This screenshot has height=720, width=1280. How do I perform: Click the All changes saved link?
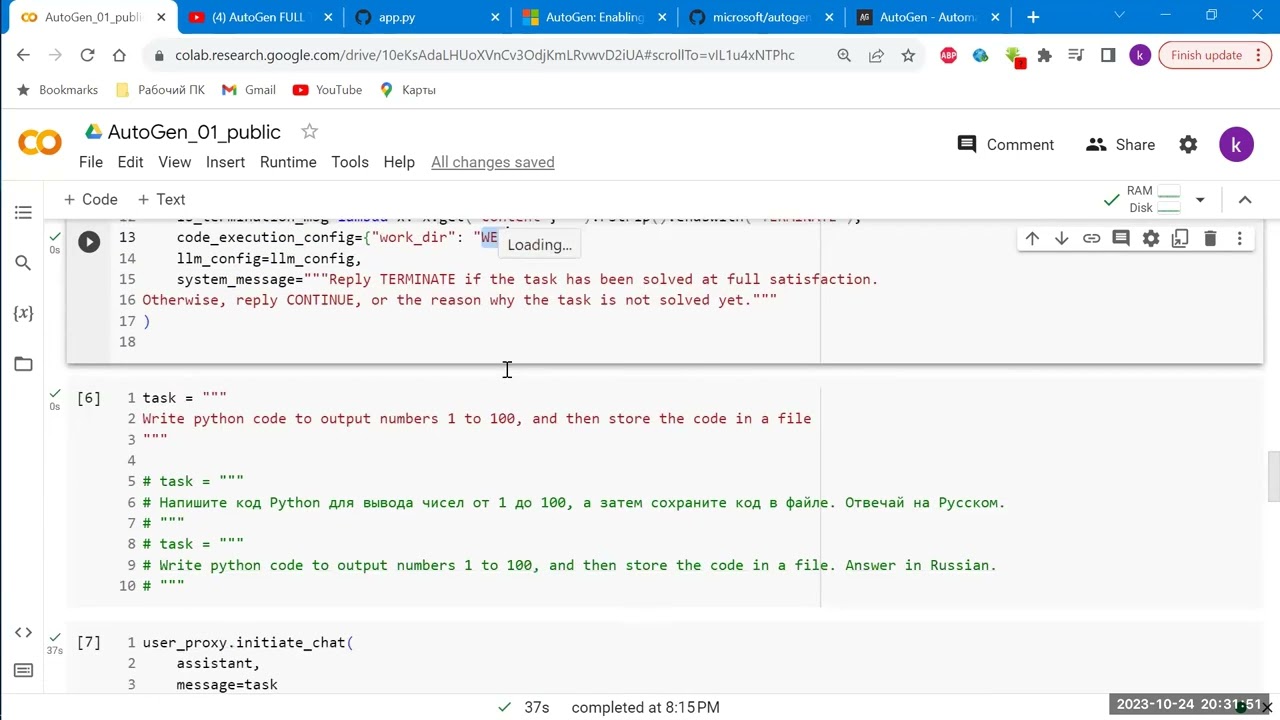pos(493,162)
